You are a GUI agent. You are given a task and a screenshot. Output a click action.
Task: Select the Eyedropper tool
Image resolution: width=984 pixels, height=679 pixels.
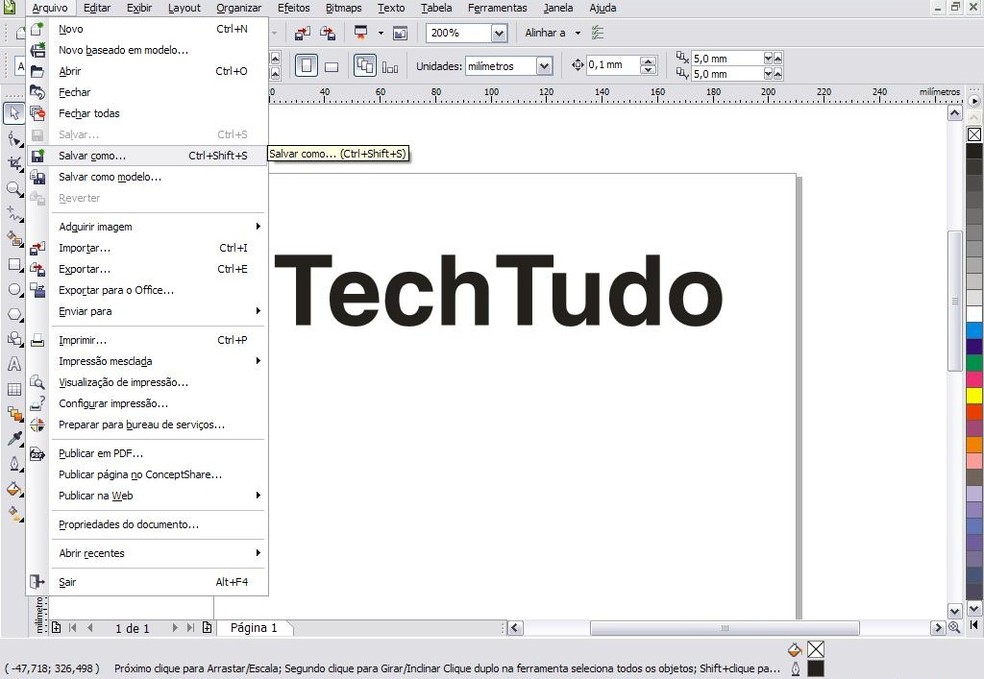tap(14, 439)
